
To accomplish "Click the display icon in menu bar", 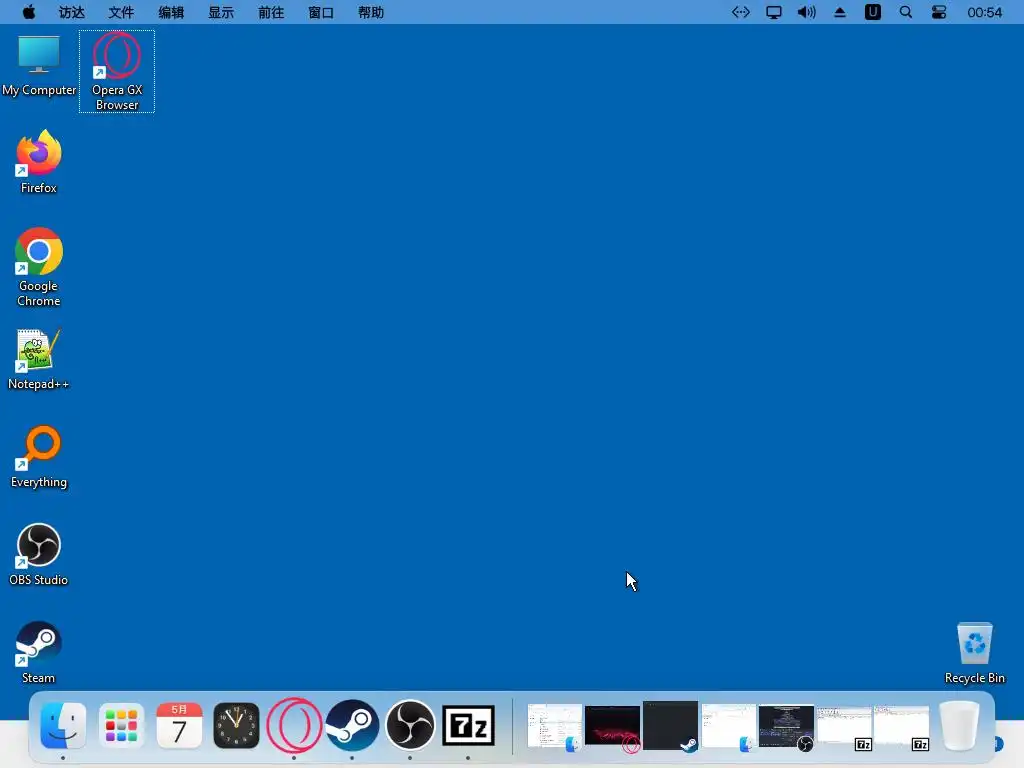I will coord(774,12).
